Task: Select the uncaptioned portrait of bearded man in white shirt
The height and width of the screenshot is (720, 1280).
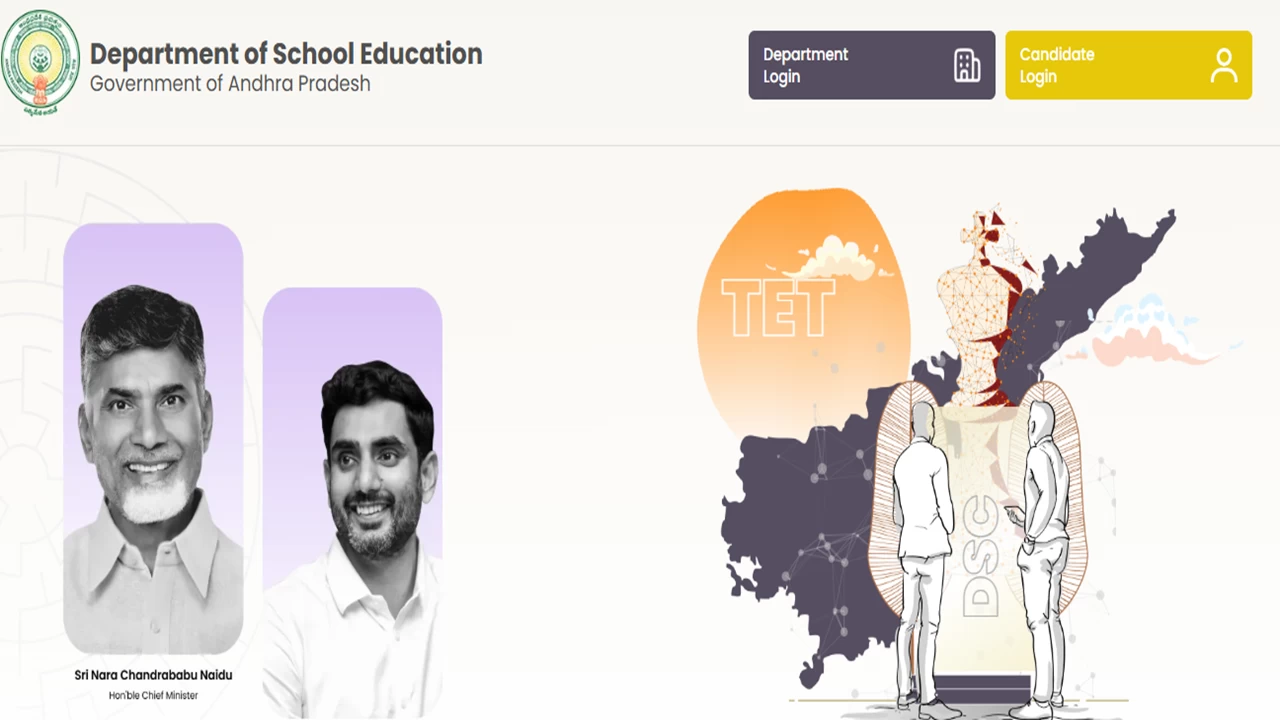Action: 352,503
